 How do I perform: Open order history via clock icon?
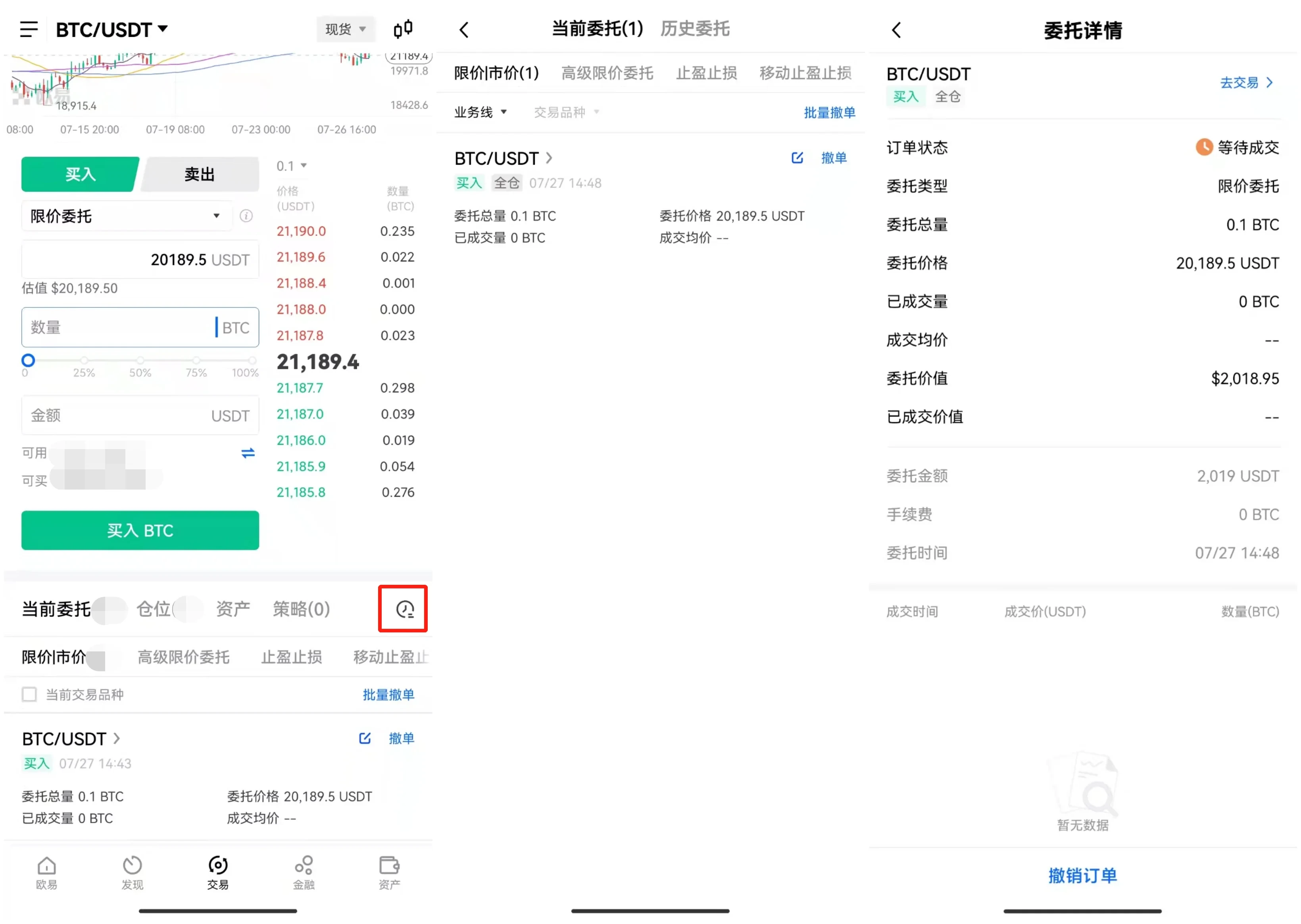pyautogui.click(x=403, y=609)
